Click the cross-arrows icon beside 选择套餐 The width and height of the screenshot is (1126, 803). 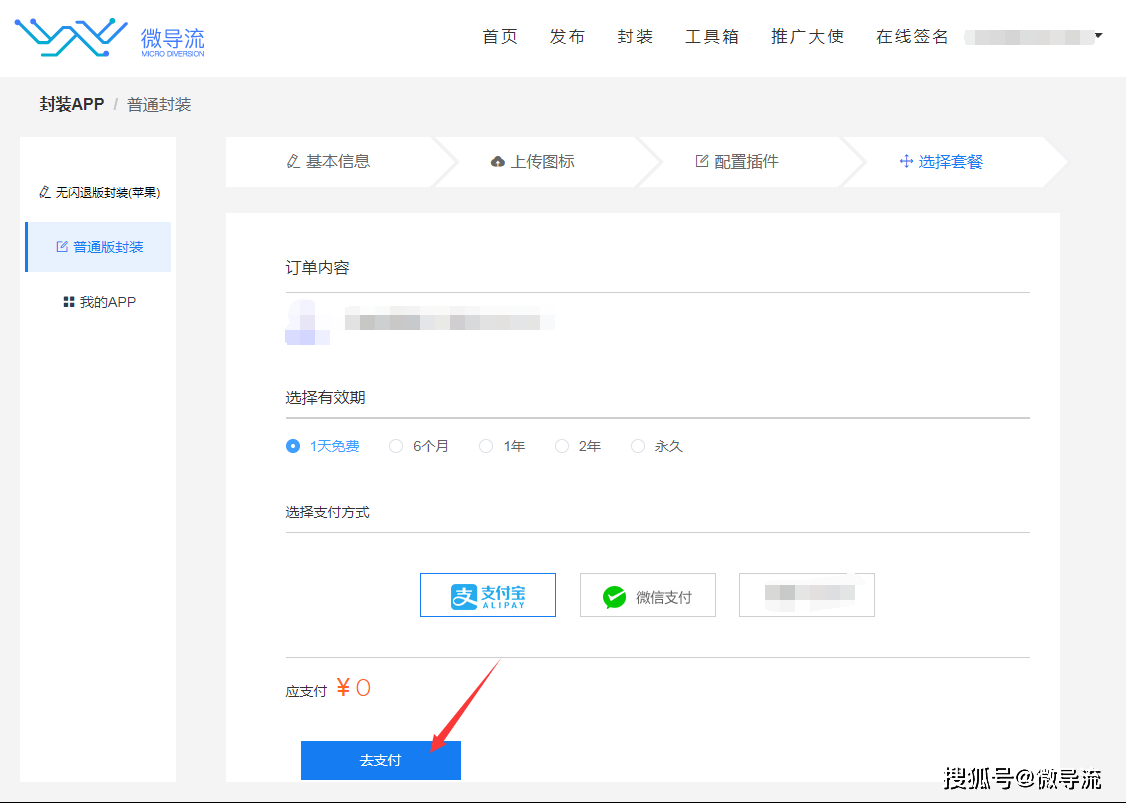[x=906, y=161]
